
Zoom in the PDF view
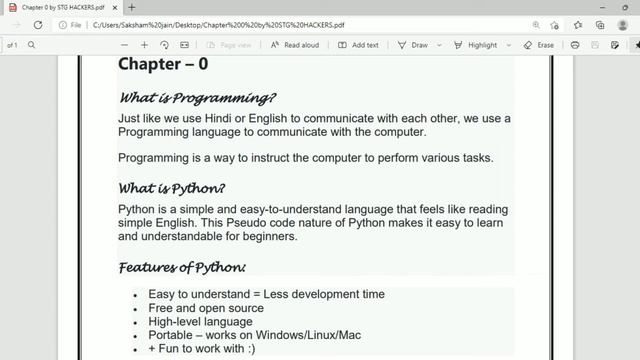click(x=144, y=45)
